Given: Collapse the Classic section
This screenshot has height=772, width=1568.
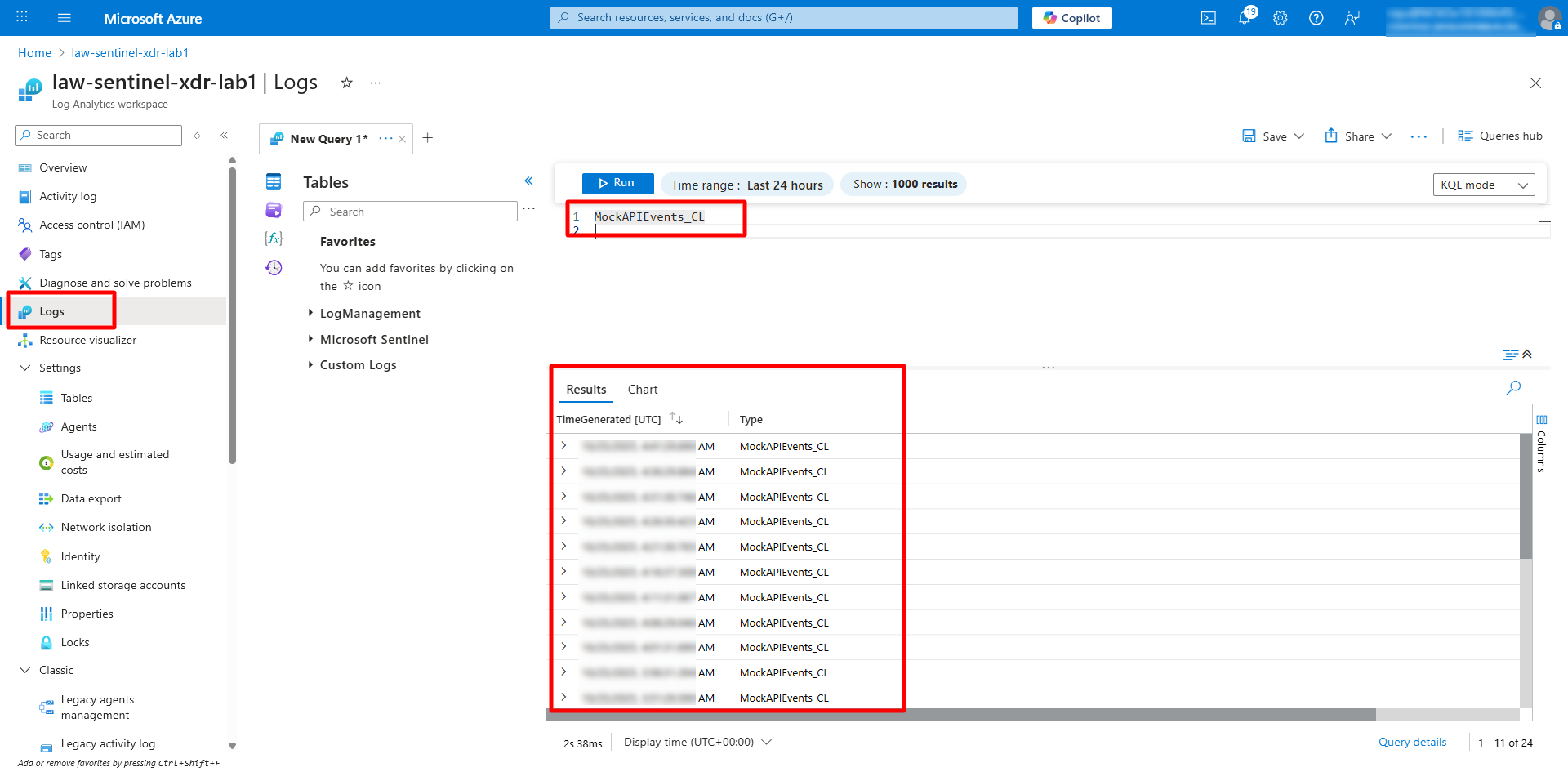Looking at the screenshot, I should click(24, 670).
